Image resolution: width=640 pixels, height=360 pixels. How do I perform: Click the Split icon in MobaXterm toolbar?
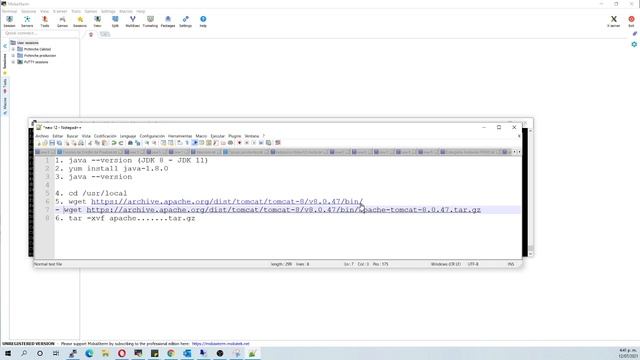[115, 21]
